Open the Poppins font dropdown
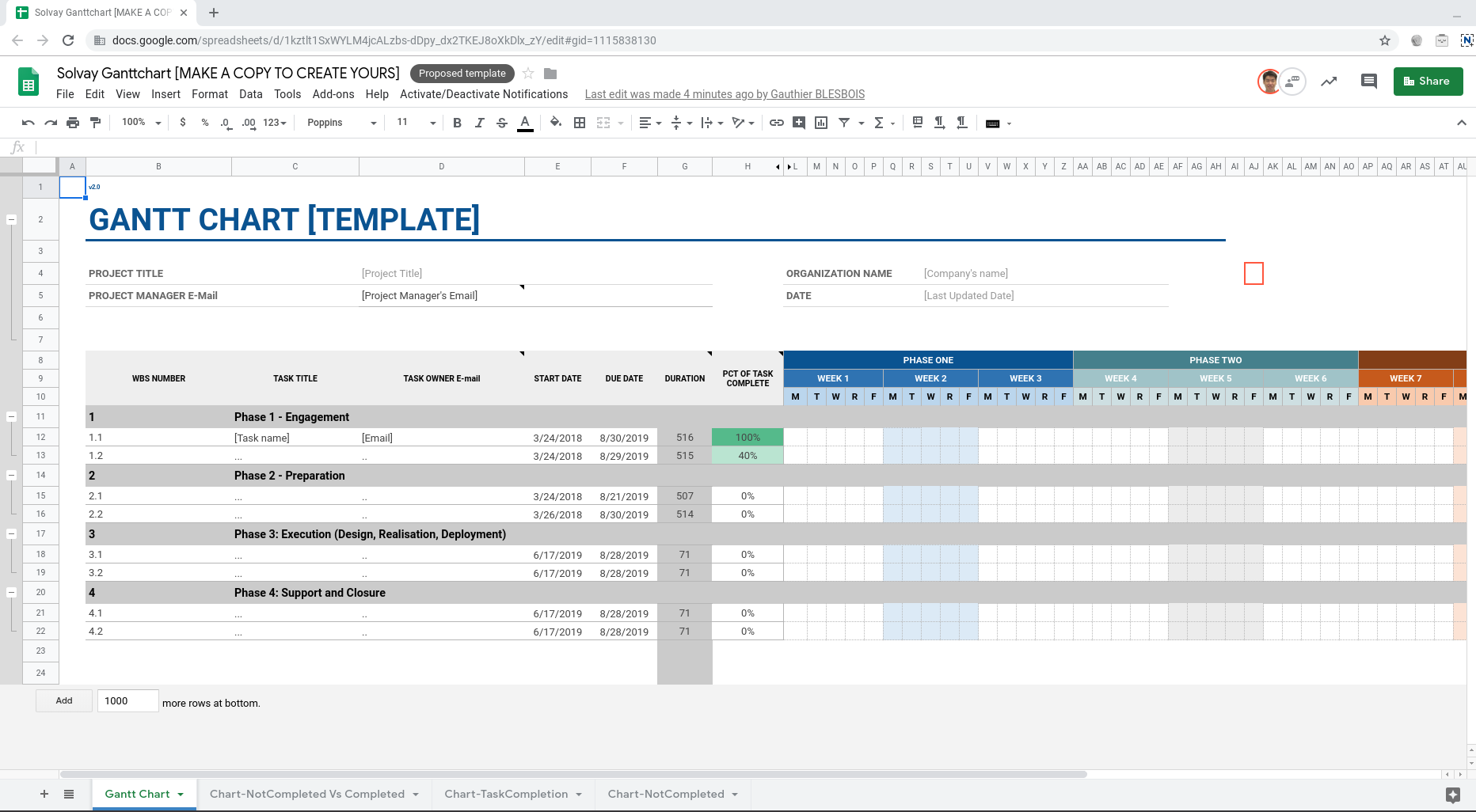Viewport: 1476px width, 812px height. pyautogui.click(x=341, y=123)
